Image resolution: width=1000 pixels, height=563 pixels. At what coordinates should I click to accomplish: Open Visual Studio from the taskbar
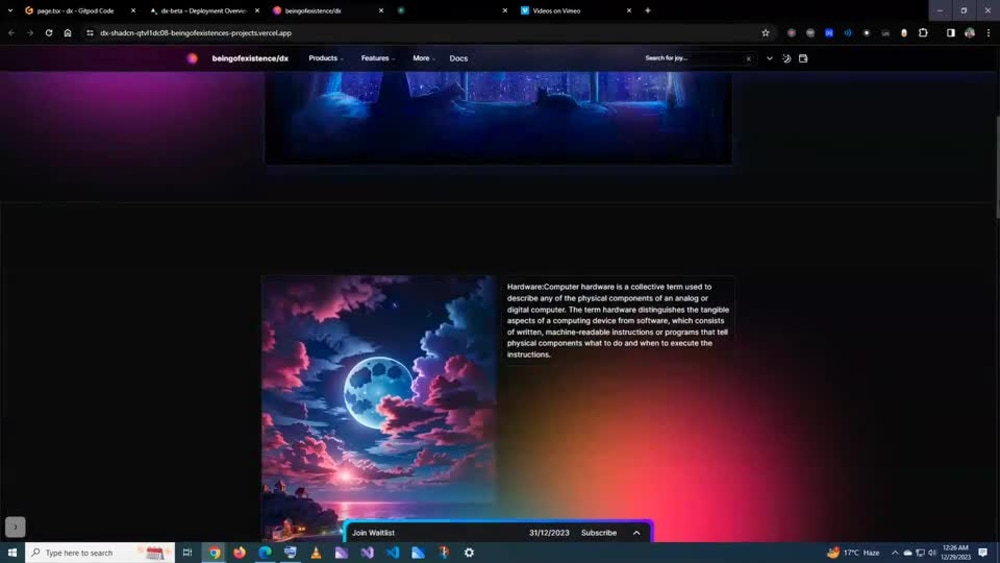367,552
